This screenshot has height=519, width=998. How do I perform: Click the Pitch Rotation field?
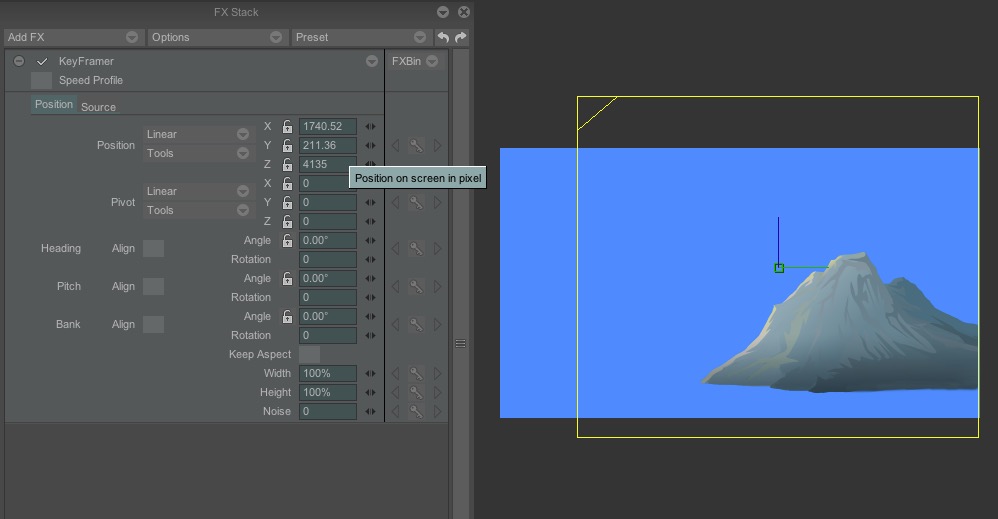pos(328,297)
